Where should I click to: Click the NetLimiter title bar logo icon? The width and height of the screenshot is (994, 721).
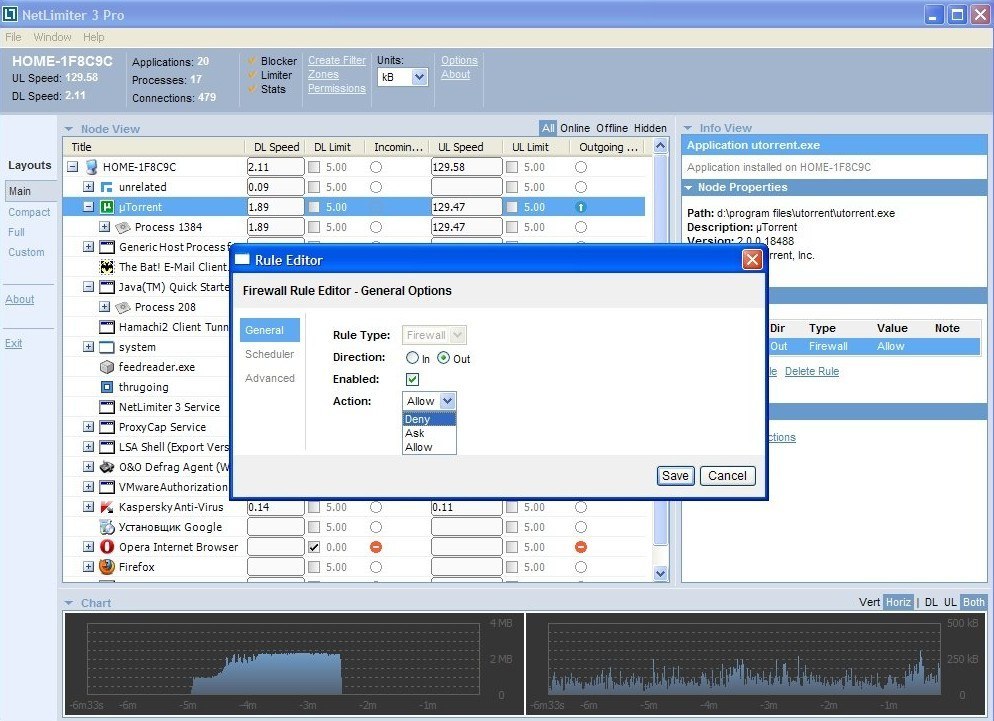pos(10,14)
